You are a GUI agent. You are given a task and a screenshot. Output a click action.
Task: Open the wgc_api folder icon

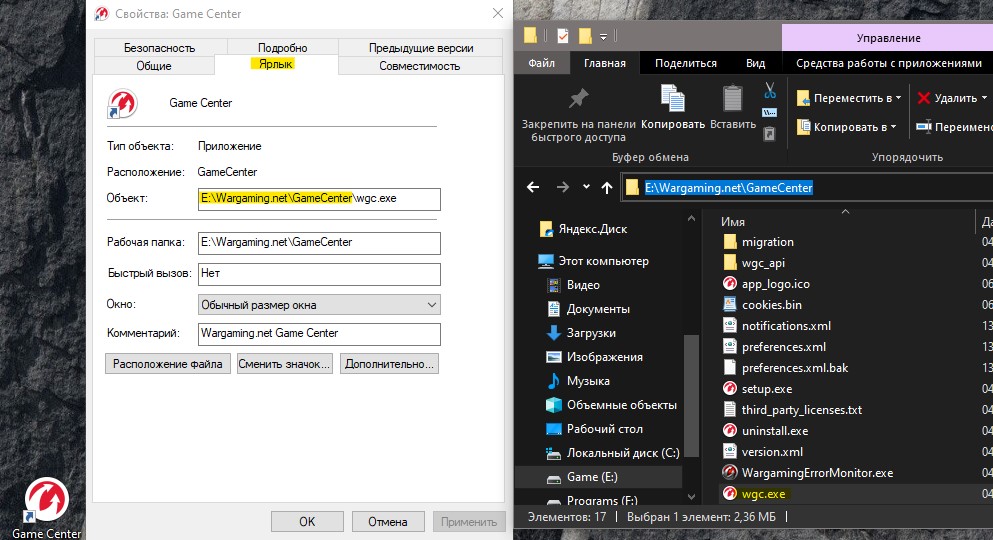click(730, 263)
